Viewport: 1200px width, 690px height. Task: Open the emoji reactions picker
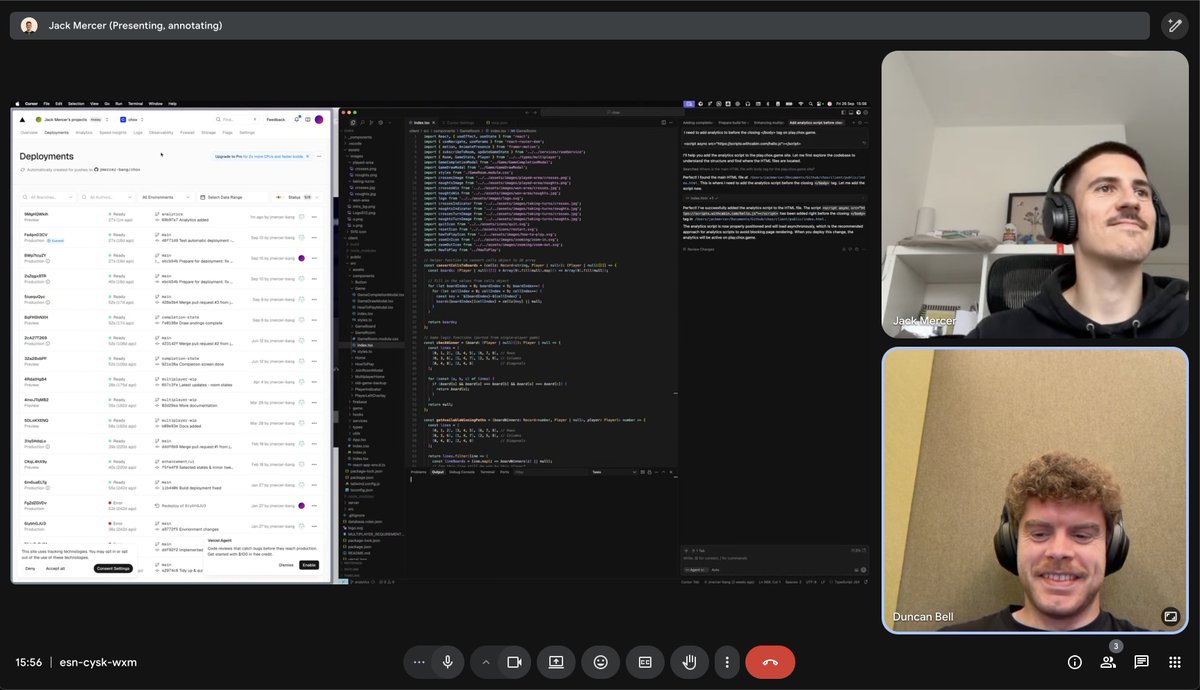coord(601,662)
